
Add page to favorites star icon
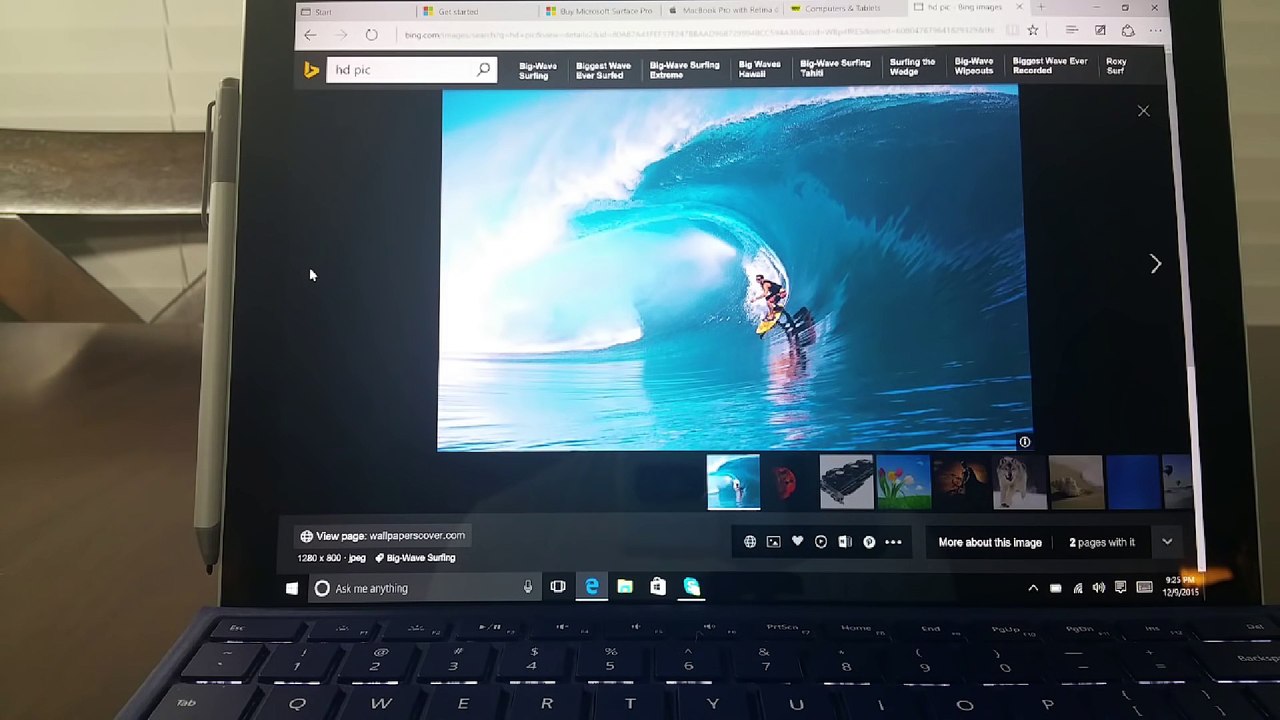pyautogui.click(x=1033, y=31)
